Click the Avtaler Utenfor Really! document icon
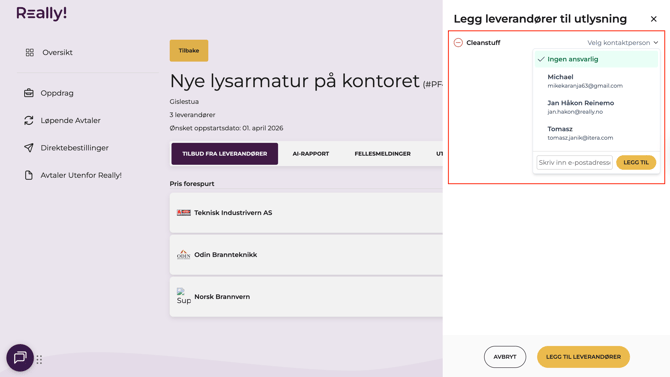The height and width of the screenshot is (377, 670). 29,175
